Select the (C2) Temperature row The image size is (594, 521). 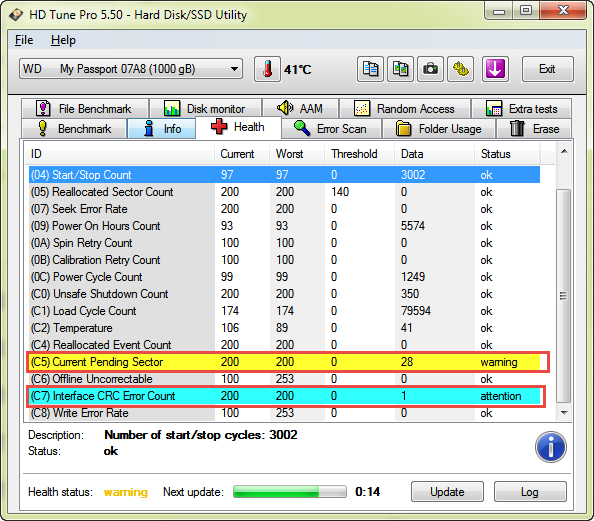284,328
